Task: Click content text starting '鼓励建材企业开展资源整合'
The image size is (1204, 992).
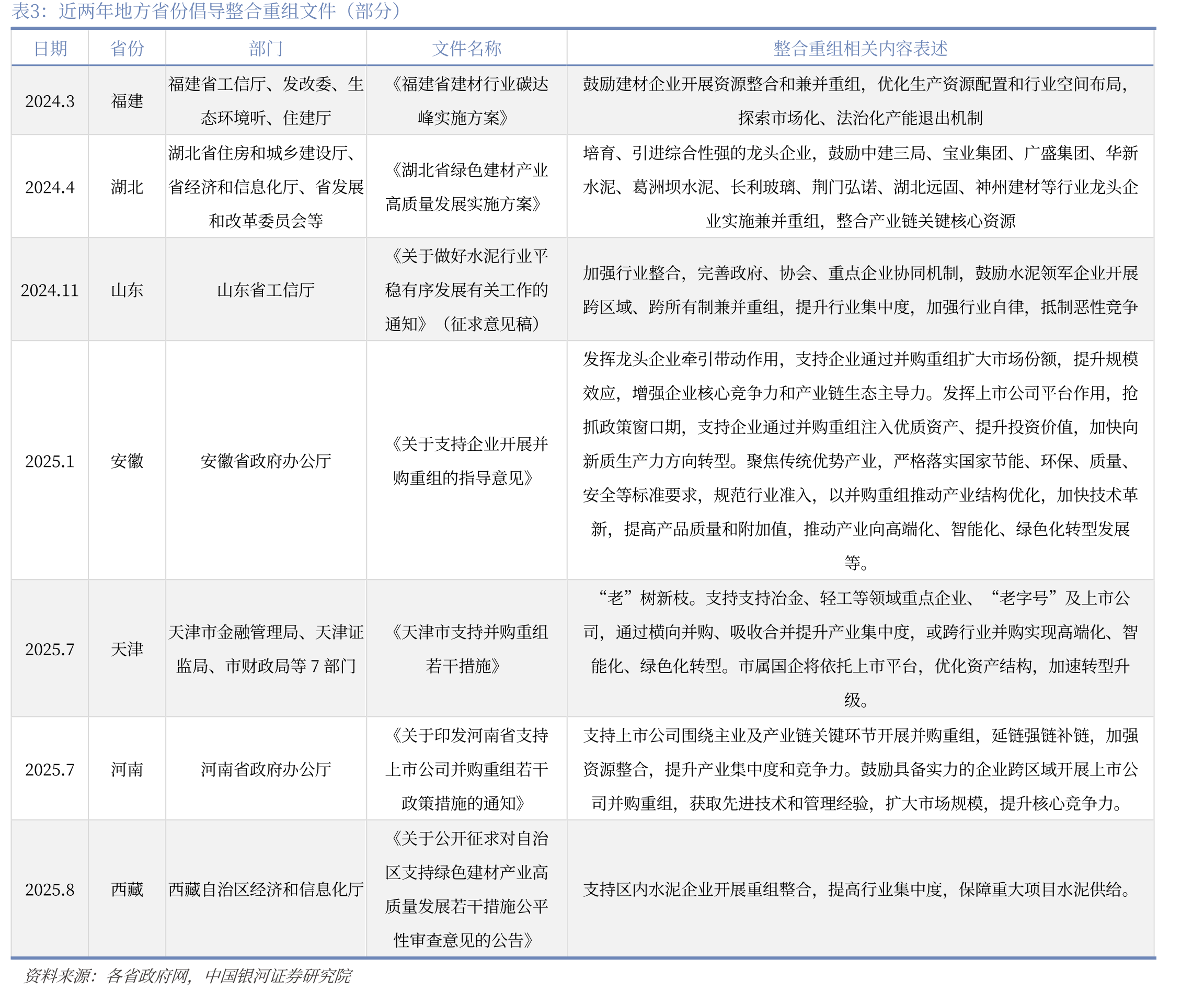Action: coord(860,101)
